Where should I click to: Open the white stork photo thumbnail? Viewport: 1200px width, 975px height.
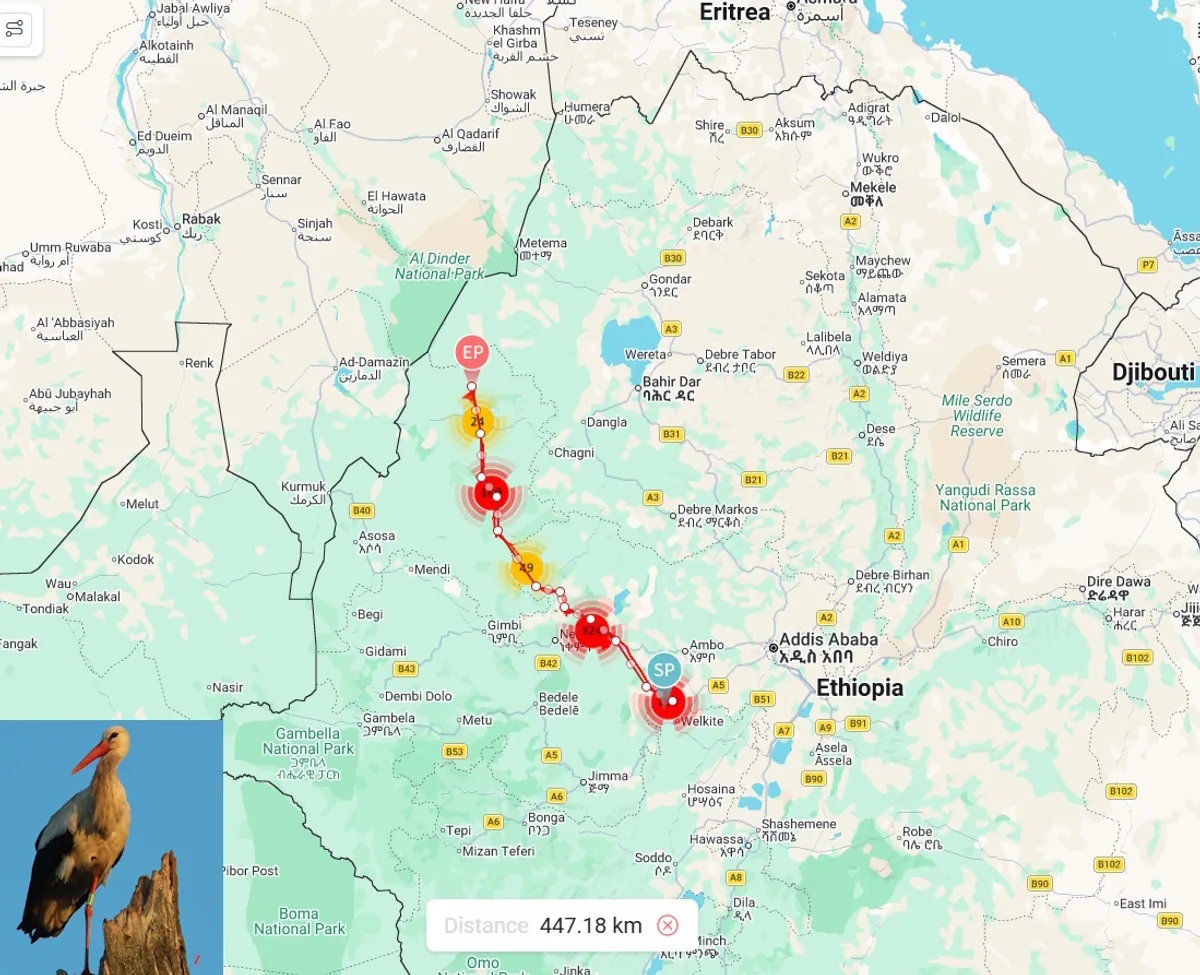click(111, 847)
